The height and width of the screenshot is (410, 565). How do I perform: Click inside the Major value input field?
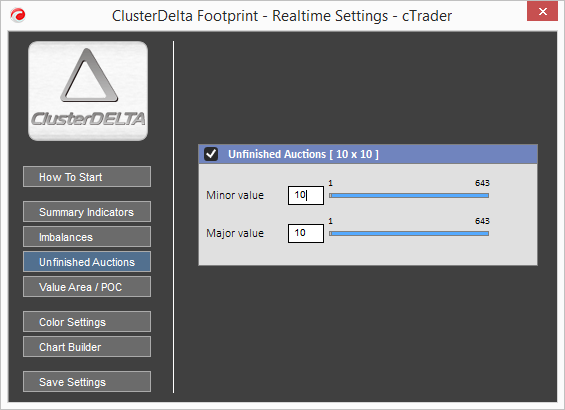(x=306, y=233)
